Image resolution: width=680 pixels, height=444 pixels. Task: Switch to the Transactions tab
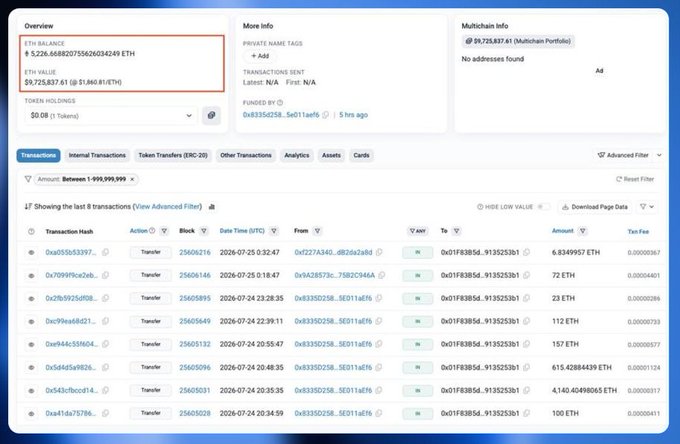pos(39,155)
